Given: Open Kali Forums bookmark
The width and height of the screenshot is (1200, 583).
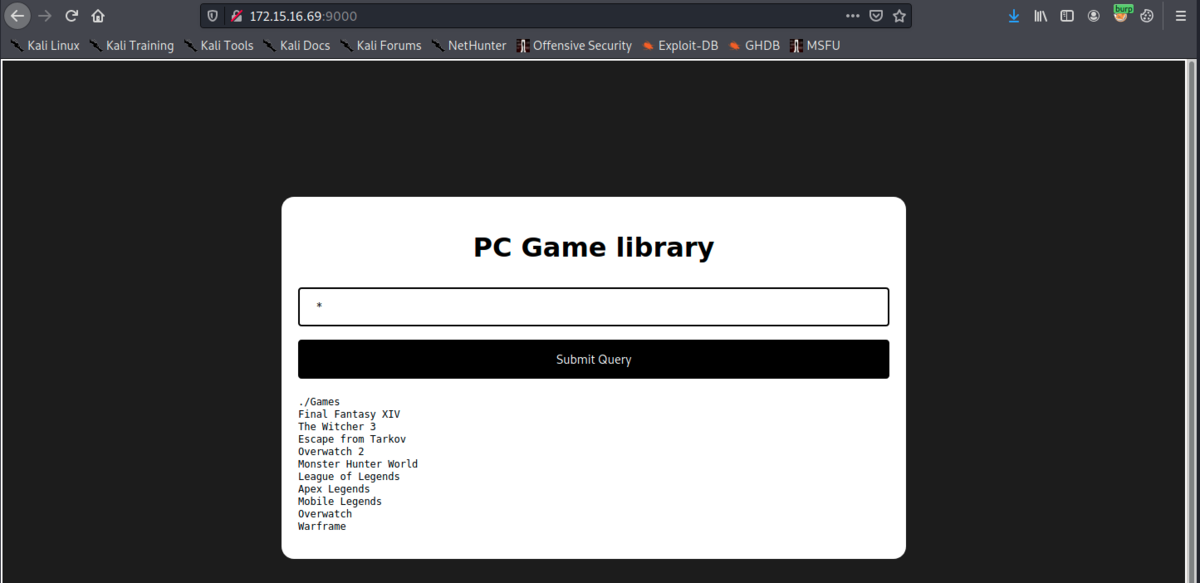Looking at the screenshot, I should (381, 45).
